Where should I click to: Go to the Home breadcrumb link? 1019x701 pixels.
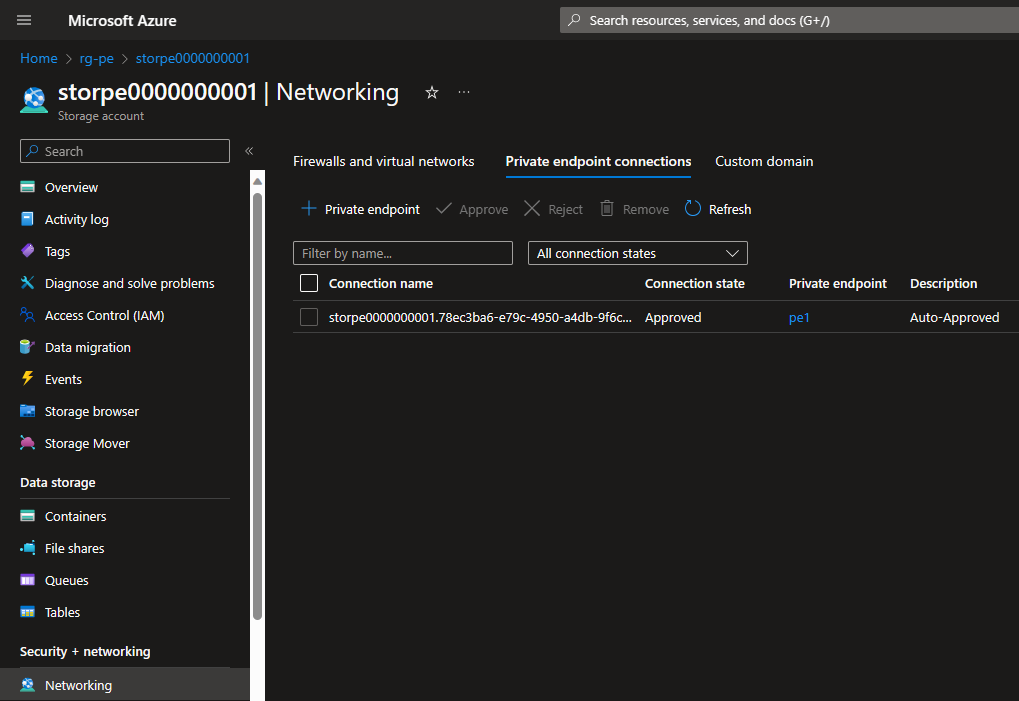click(x=38, y=58)
